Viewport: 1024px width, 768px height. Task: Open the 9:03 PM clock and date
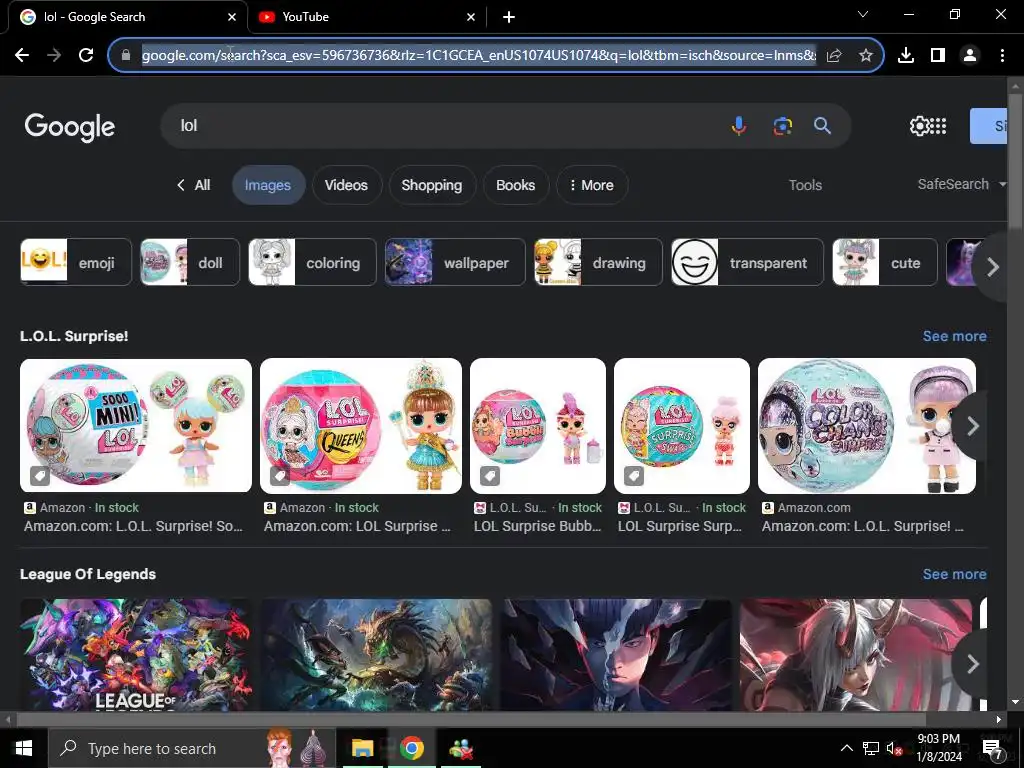tap(939, 748)
